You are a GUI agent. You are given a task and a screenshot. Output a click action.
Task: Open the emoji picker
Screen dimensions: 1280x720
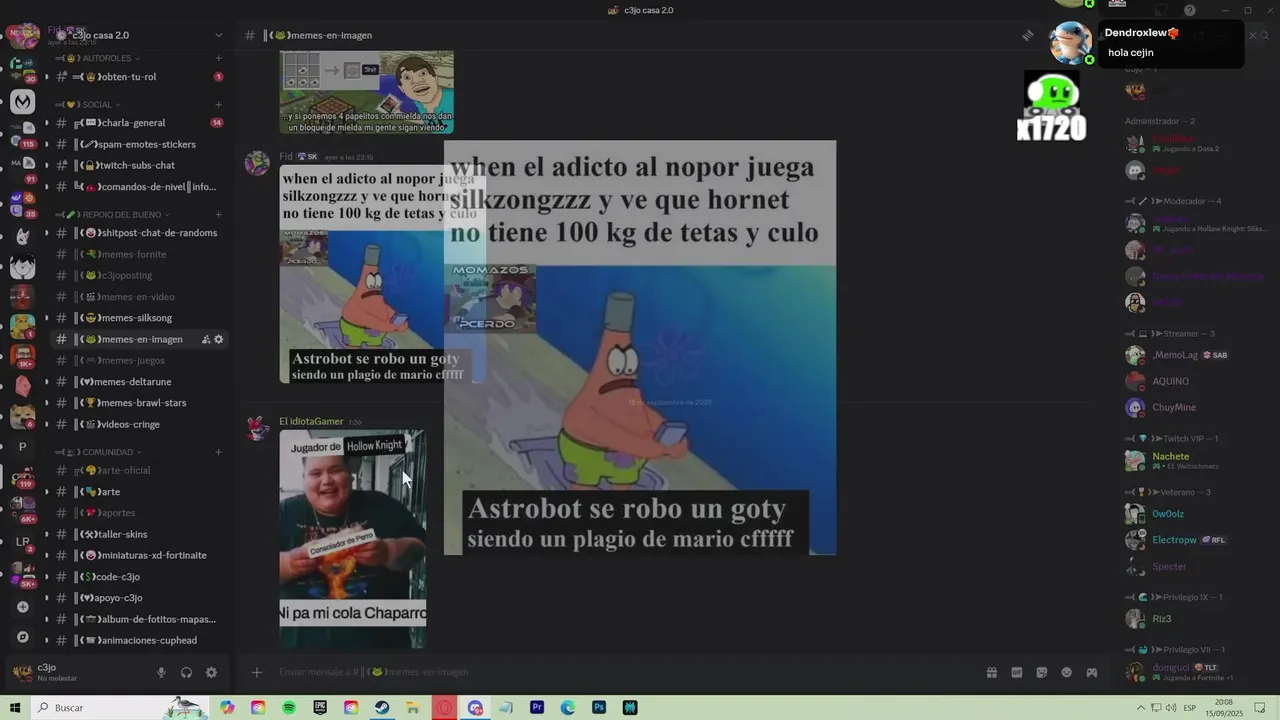(x=1067, y=673)
